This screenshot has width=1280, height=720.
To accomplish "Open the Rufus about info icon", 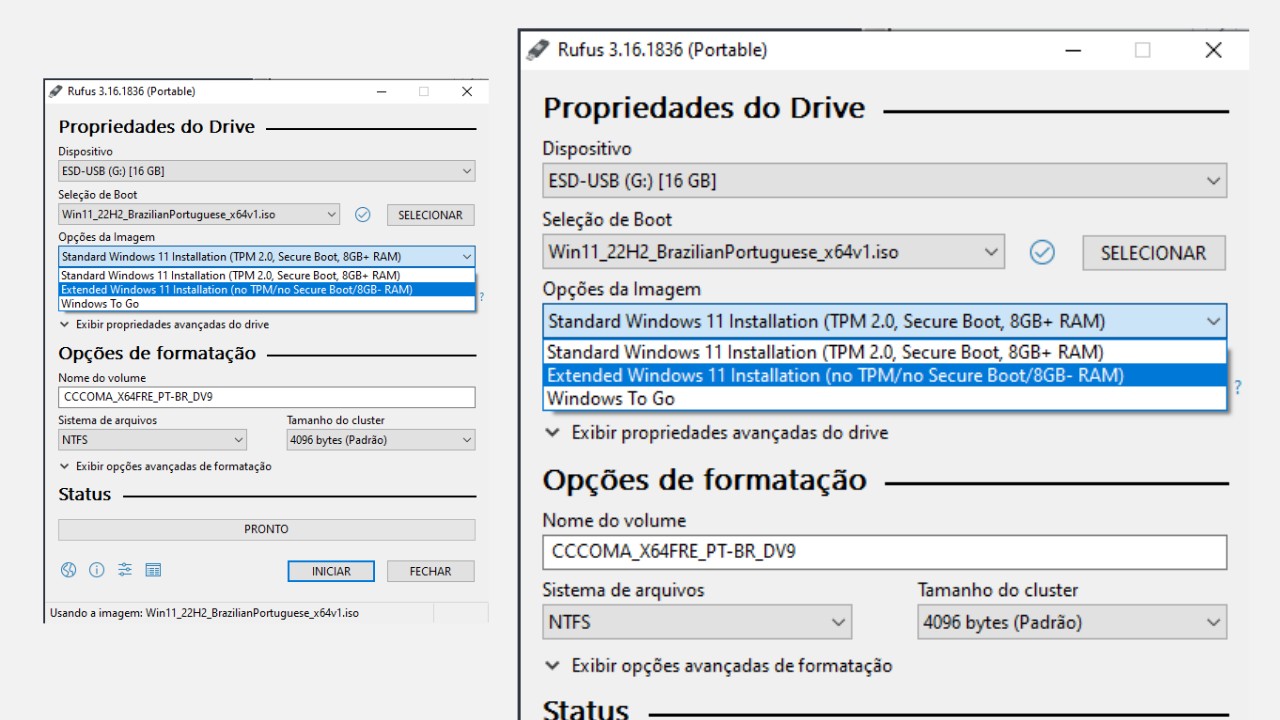I will click(95, 570).
